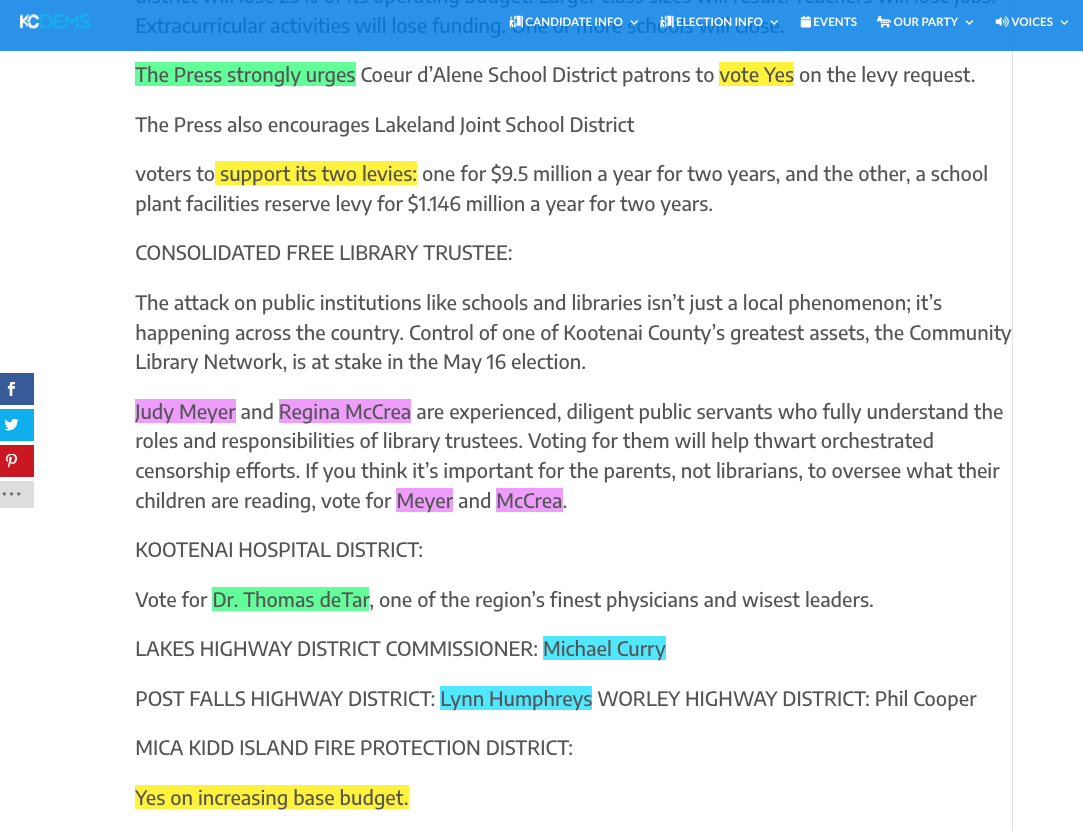
Task: Click the Election Info menu icon
Action: [667, 22]
